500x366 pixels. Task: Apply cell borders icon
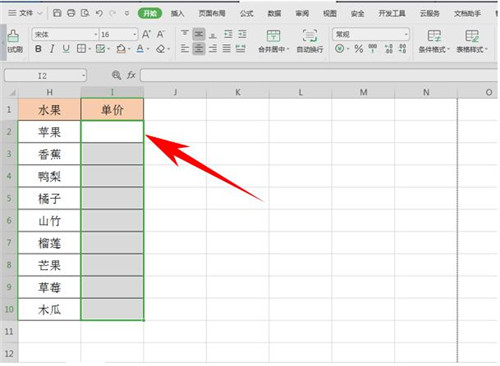pyautogui.click(x=81, y=49)
